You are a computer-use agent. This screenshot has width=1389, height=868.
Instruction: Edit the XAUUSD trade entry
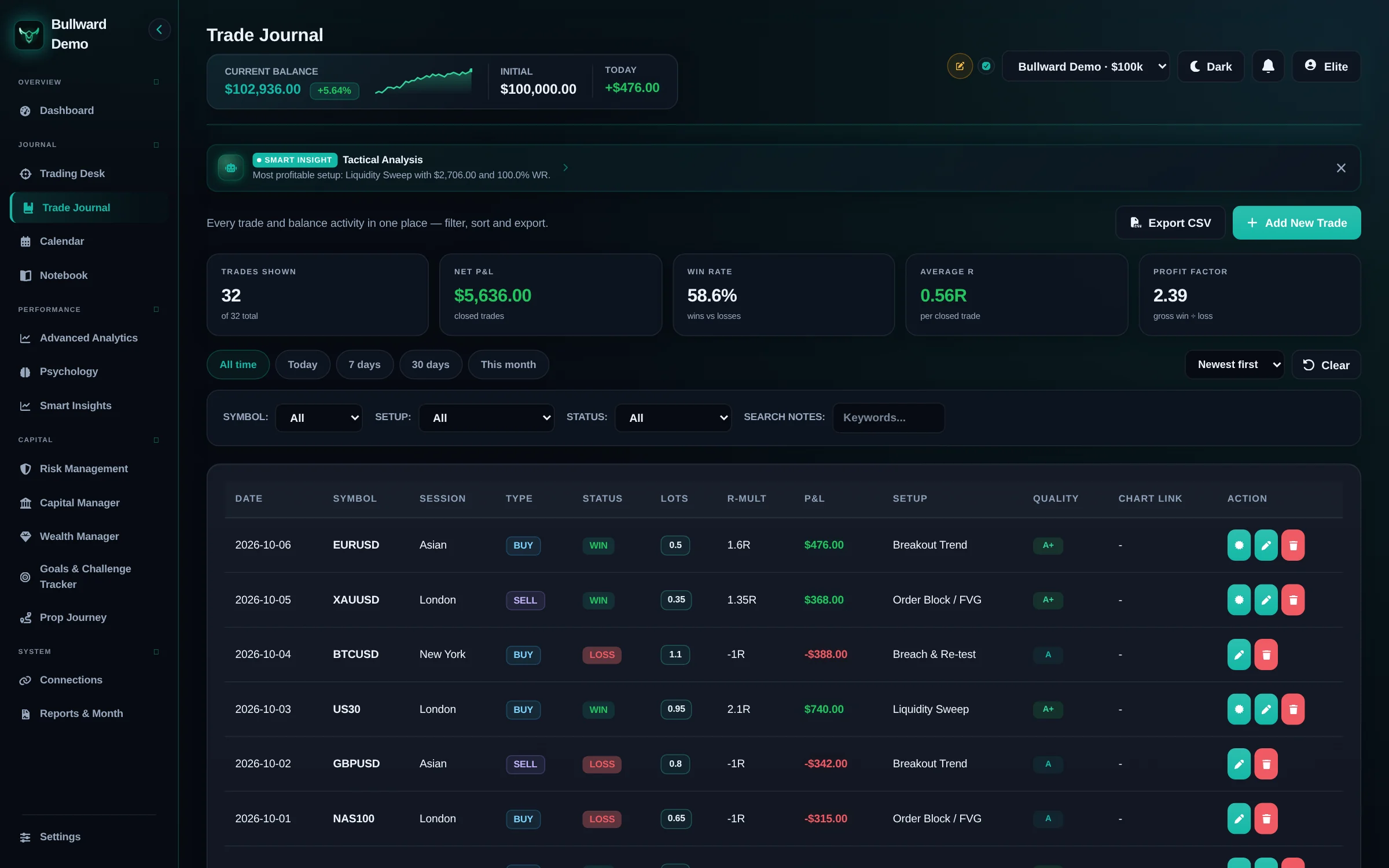click(1266, 600)
